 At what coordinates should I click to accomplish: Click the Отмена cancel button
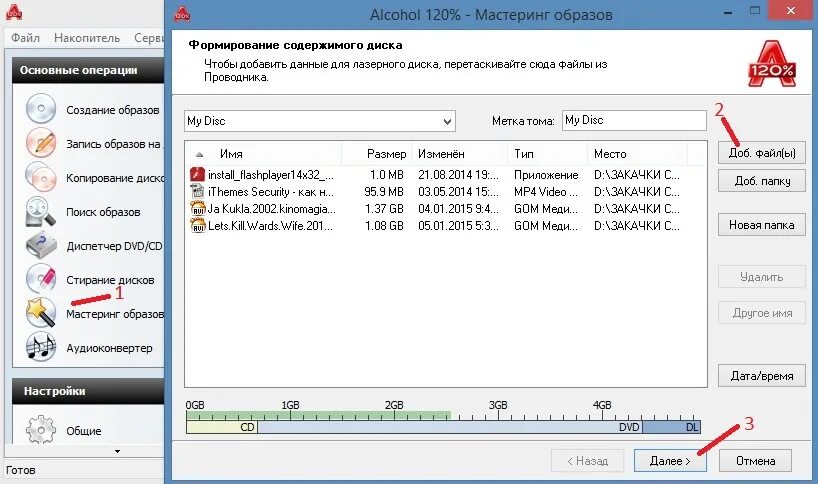pos(755,461)
